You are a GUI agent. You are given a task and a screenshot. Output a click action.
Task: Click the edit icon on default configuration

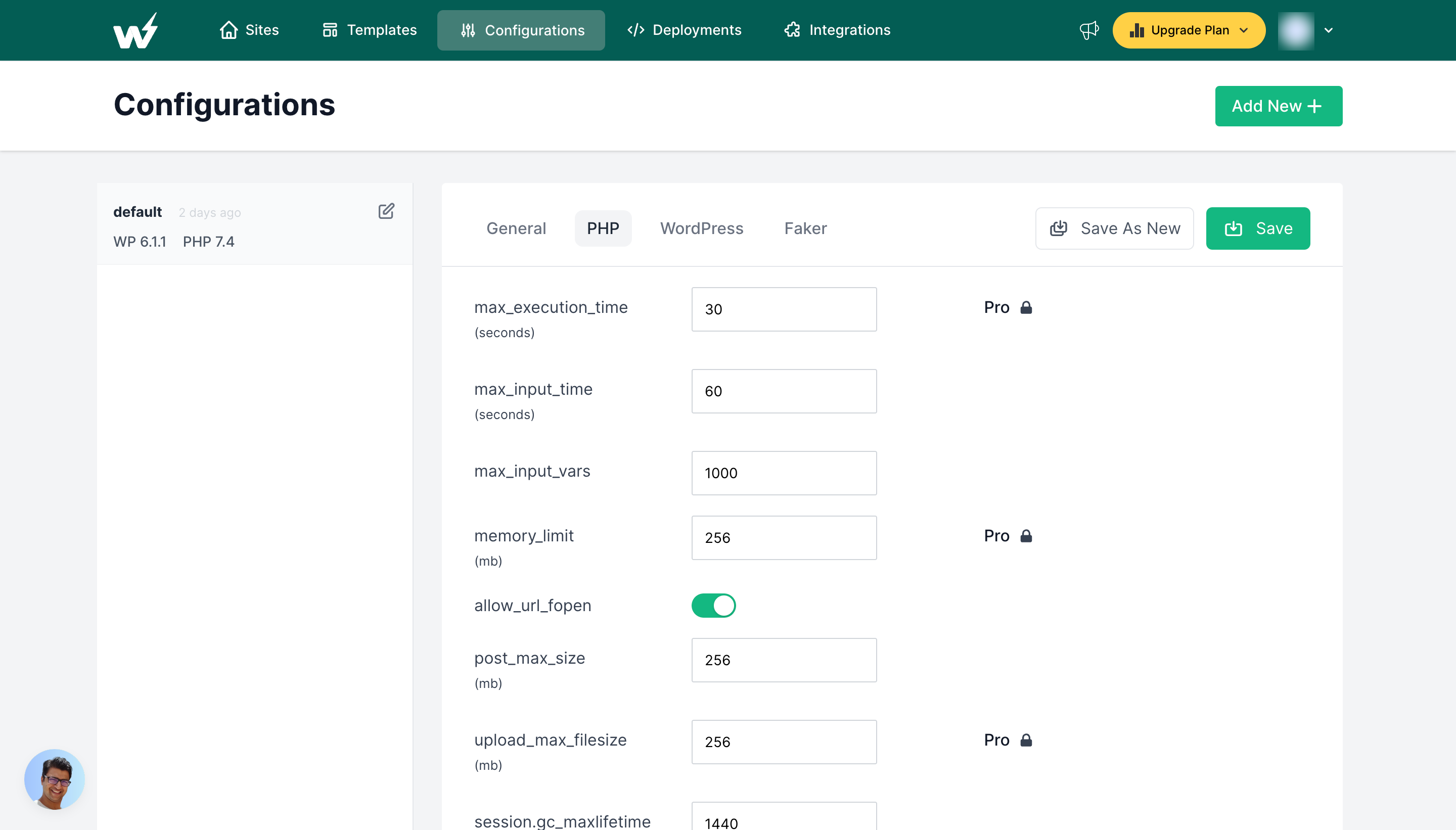click(x=386, y=211)
